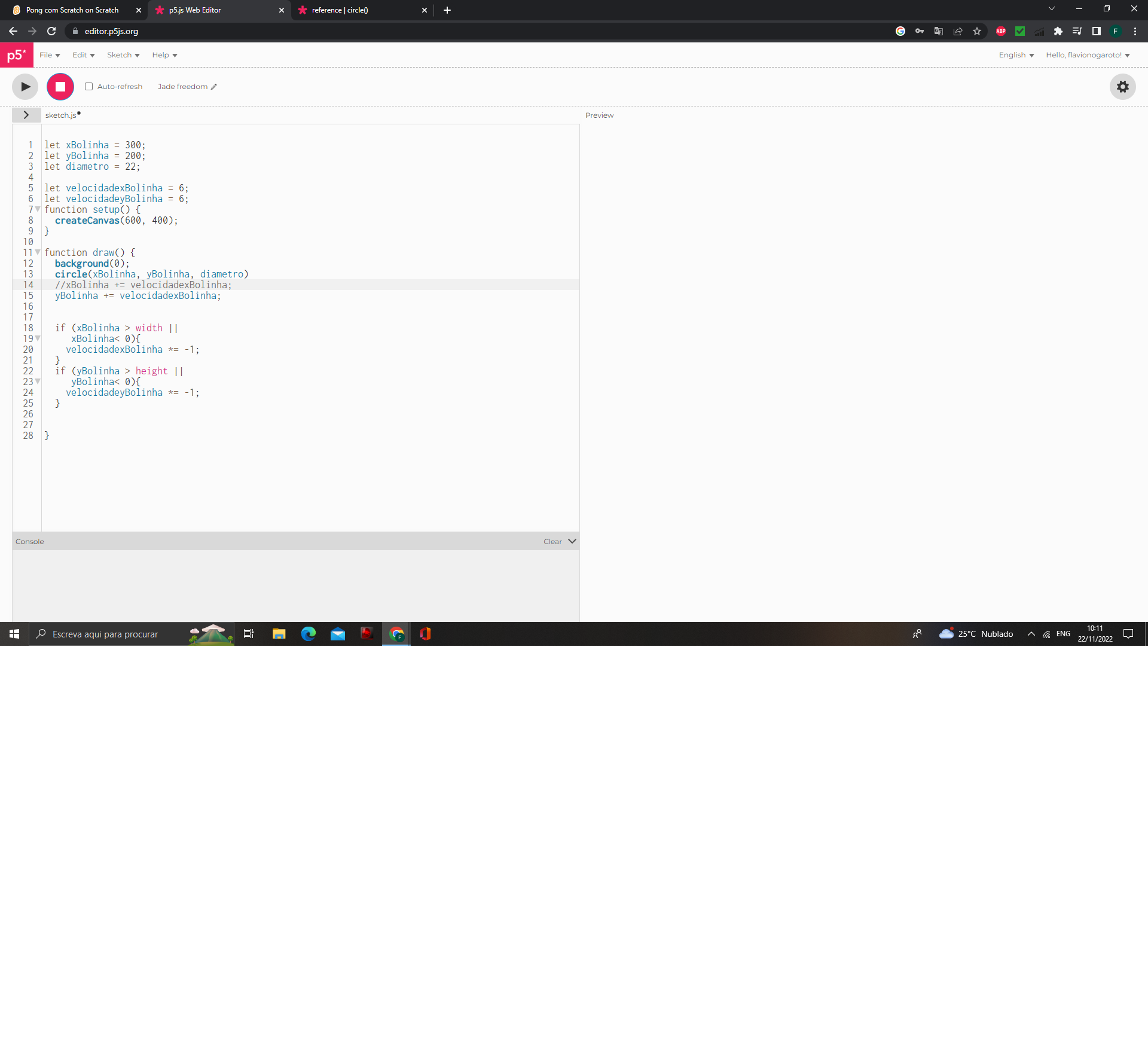Open the Chrome profile F avatar
Viewport: 1148px width, 1050px height.
pyautogui.click(x=1116, y=31)
